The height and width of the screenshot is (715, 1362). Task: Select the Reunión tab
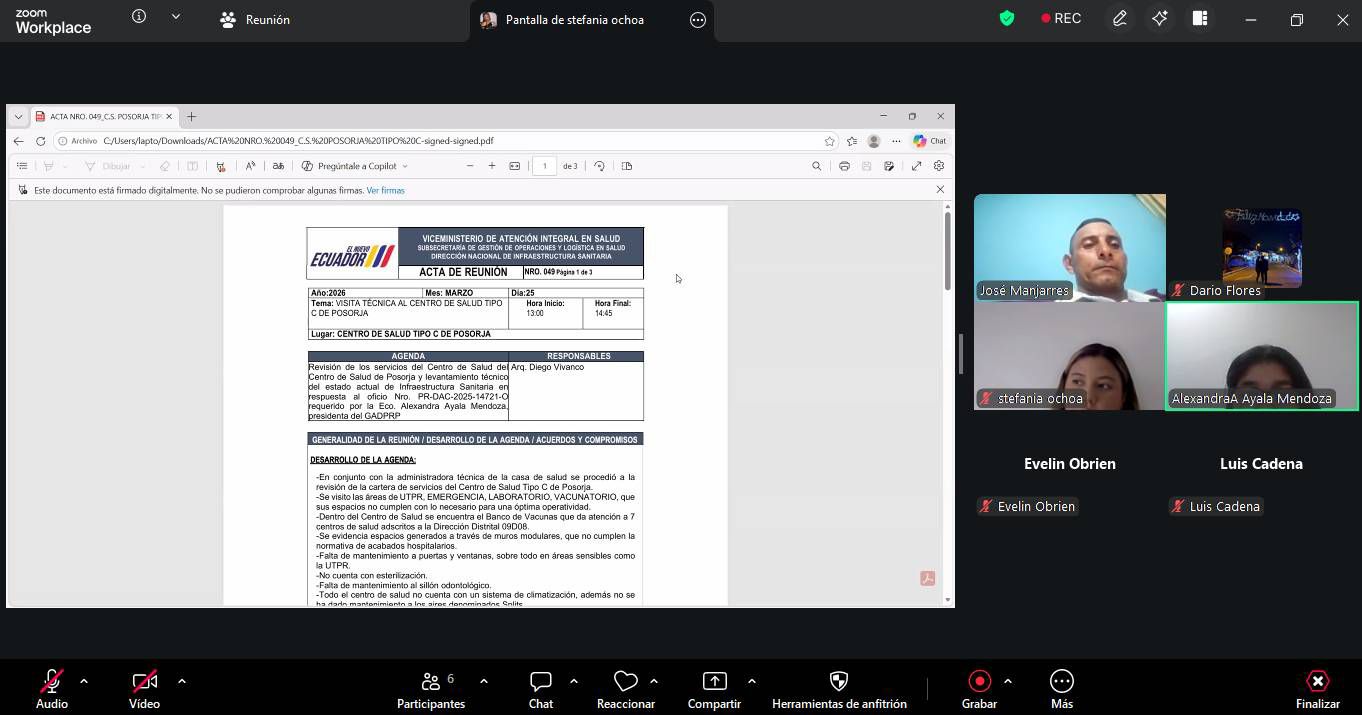coord(255,20)
